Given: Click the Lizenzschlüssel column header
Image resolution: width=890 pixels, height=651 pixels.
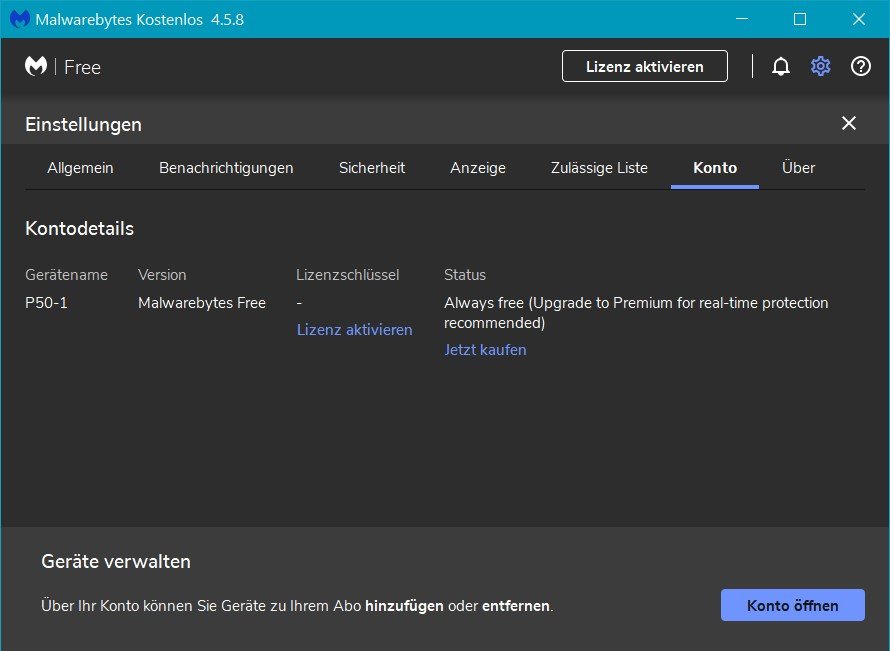Looking at the screenshot, I should click(347, 275).
